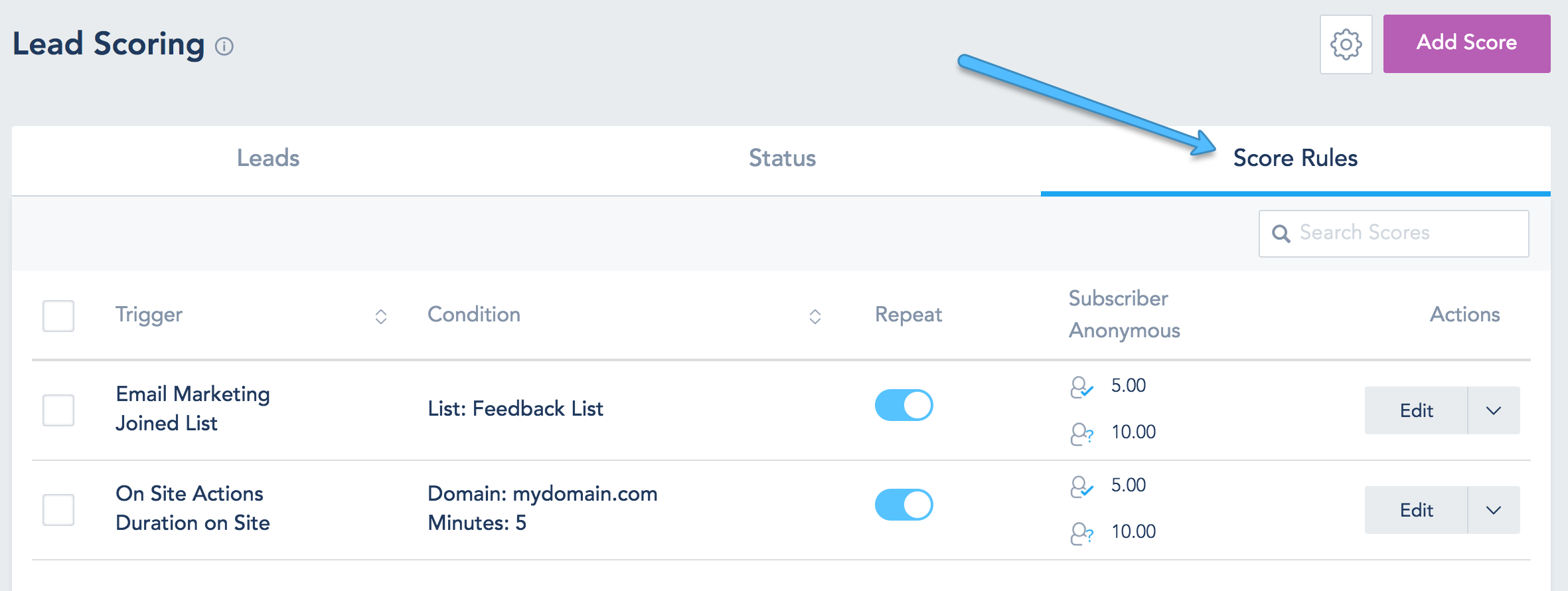The width and height of the screenshot is (1568, 591).
Task: Click subscriber icon in Email Marketing row
Action: [1081, 386]
